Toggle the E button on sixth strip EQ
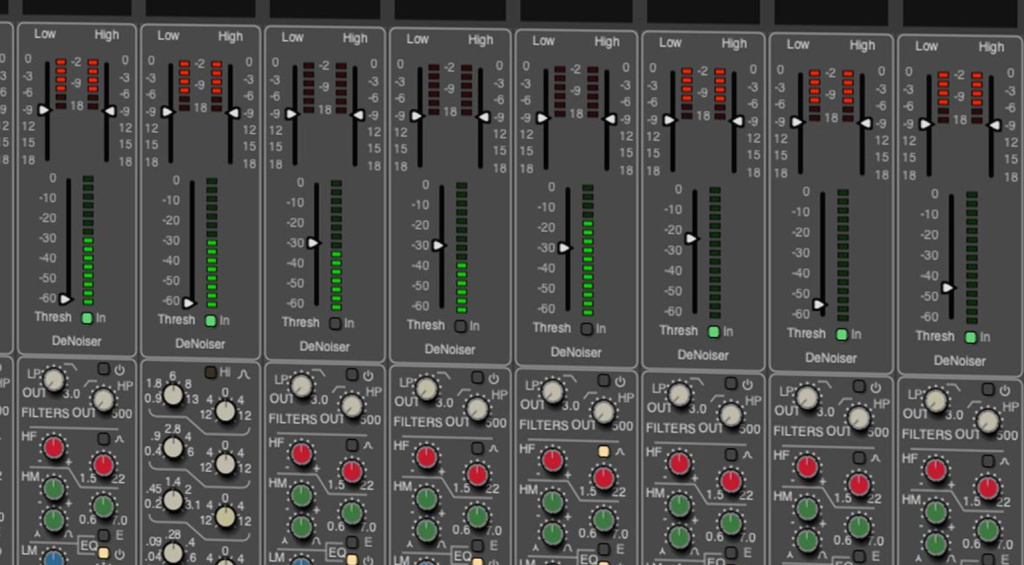Image resolution: width=1024 pixels, height=565 pixels. pyautogui.click(x=731, y=551)
